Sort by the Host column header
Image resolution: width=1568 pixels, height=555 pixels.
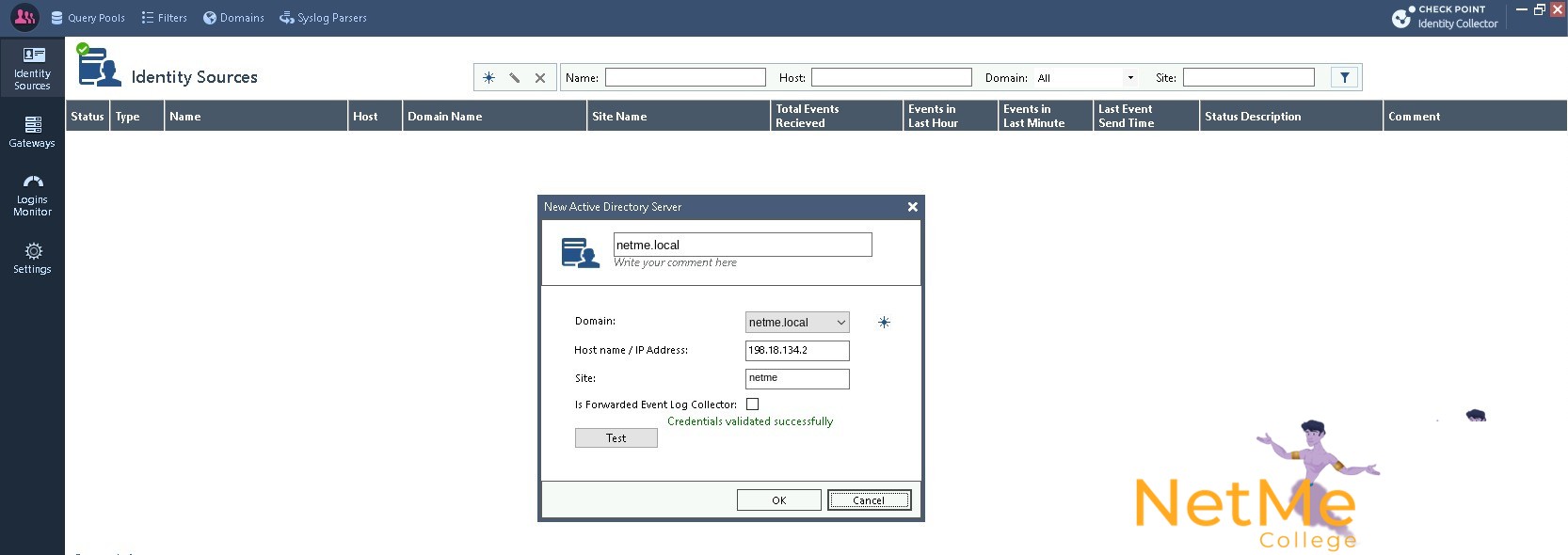(376, 117)
